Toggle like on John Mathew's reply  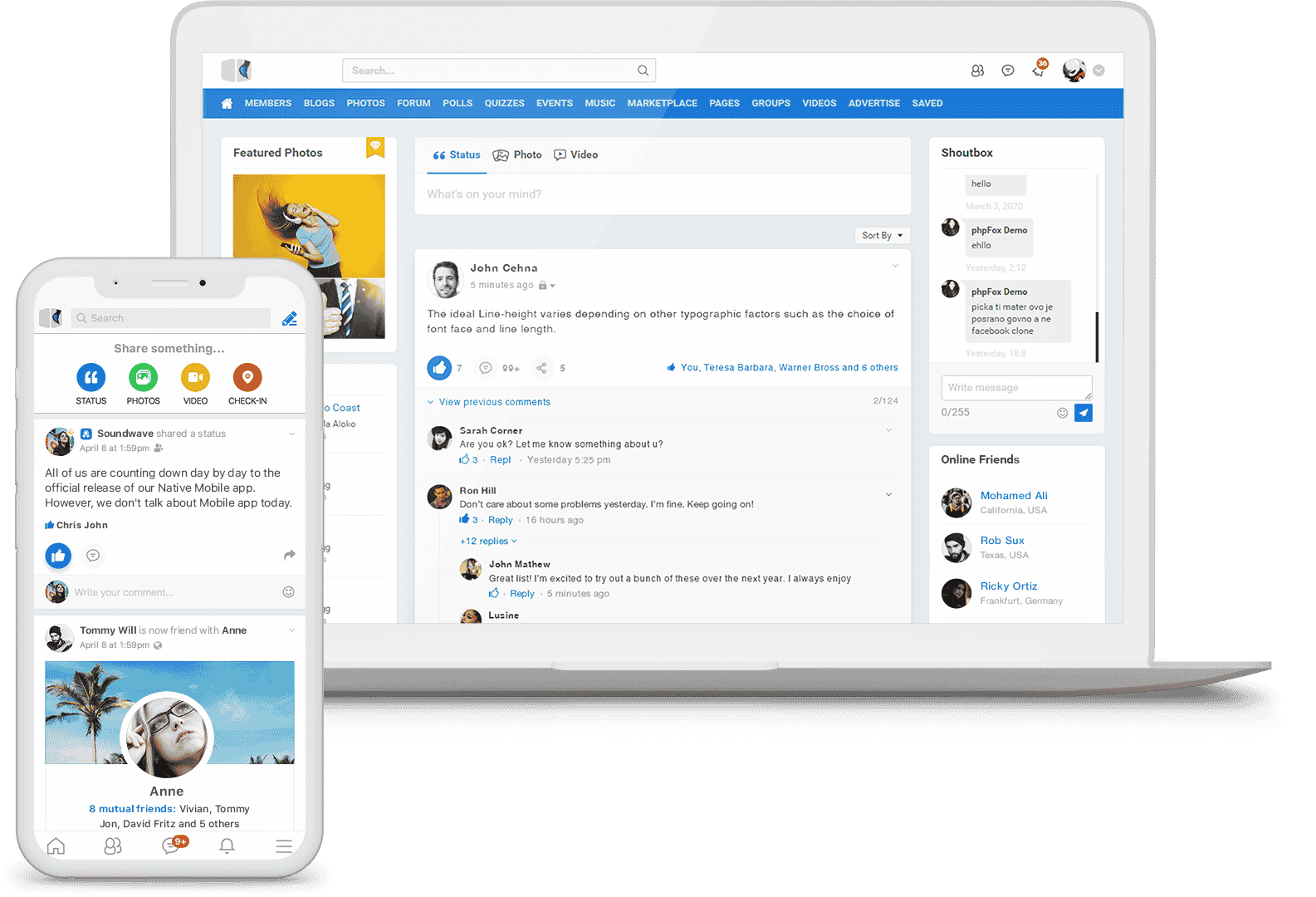tap(494, 594)
